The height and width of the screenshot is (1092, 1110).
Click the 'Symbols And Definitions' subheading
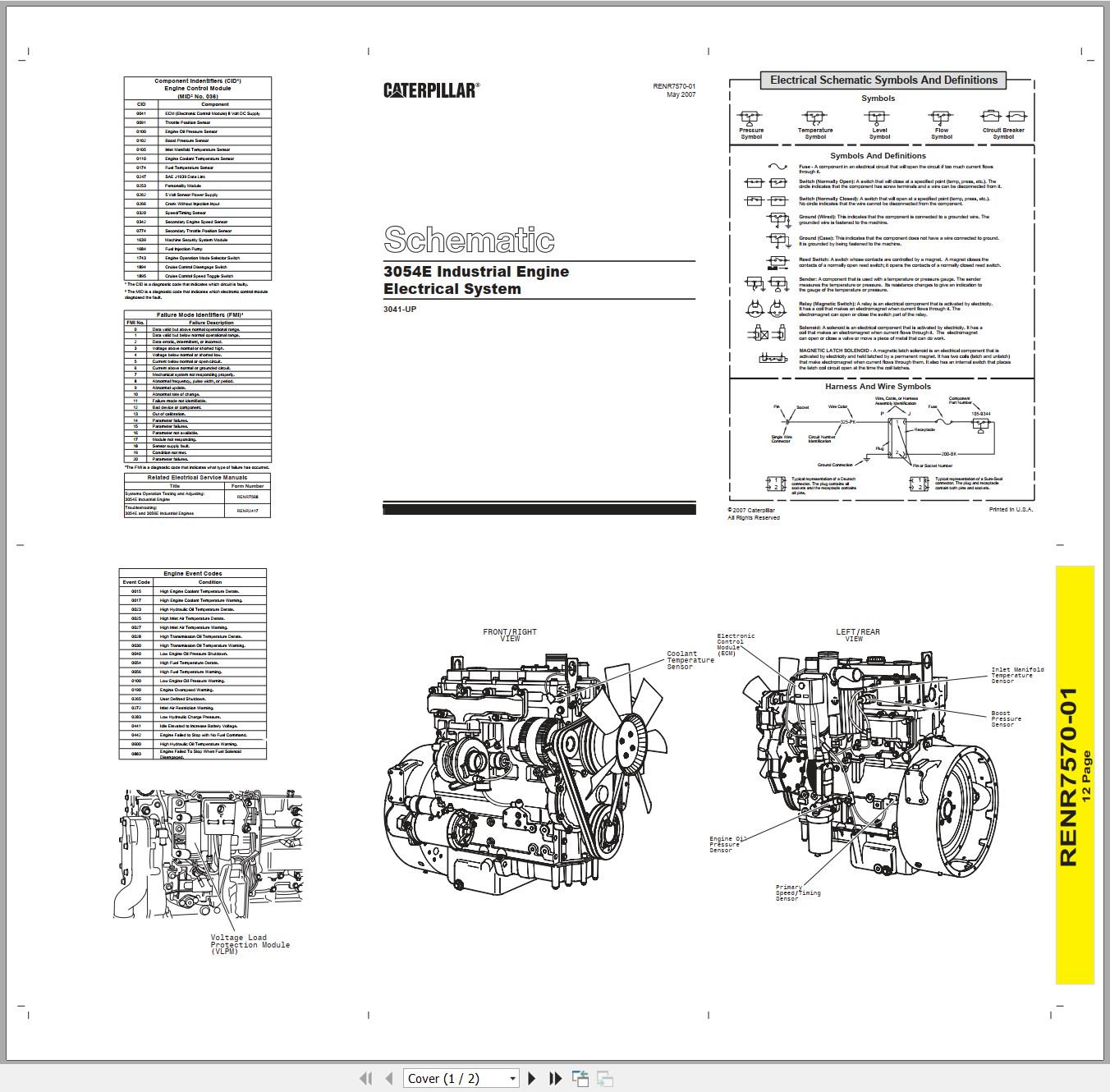(x=878, y=155)
